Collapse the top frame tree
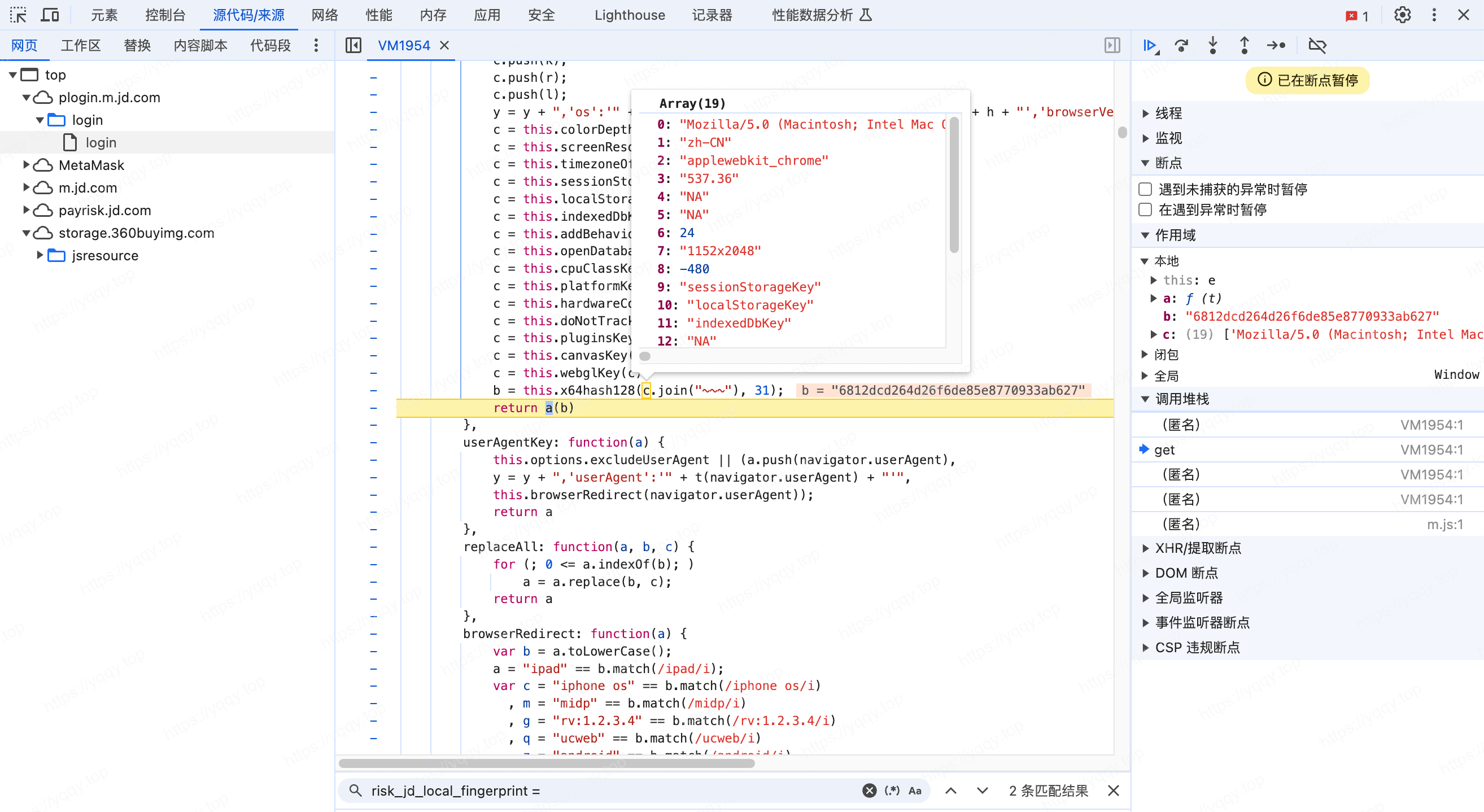The height and width of the screenshot is (812, 1484). coord(12,75)
